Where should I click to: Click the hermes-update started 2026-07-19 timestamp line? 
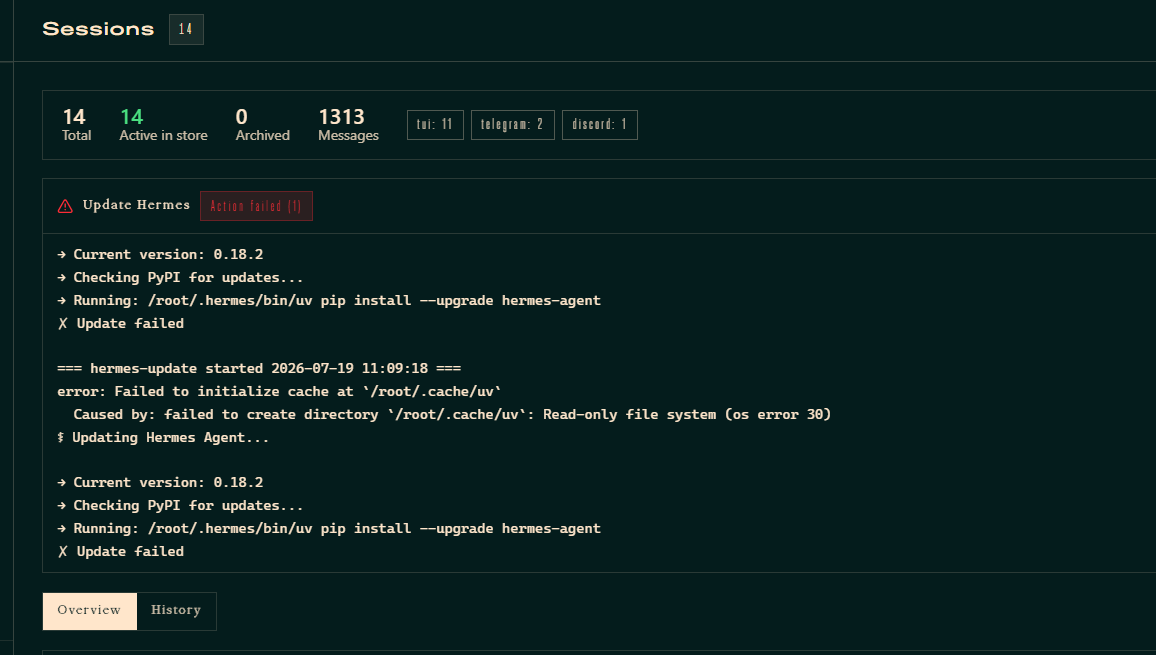259,368
